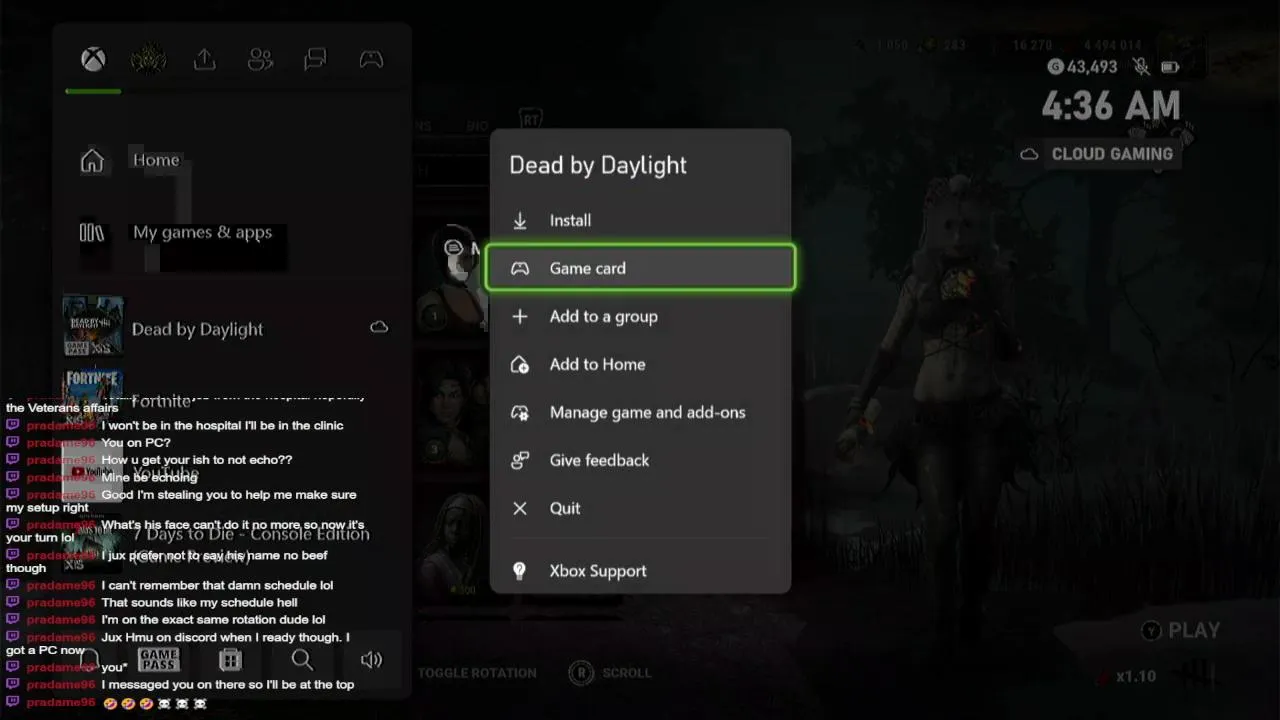Viewport: 1280px width, 720px height.
Task: Click the Game card controller icon
Action: tap(520, 268)
